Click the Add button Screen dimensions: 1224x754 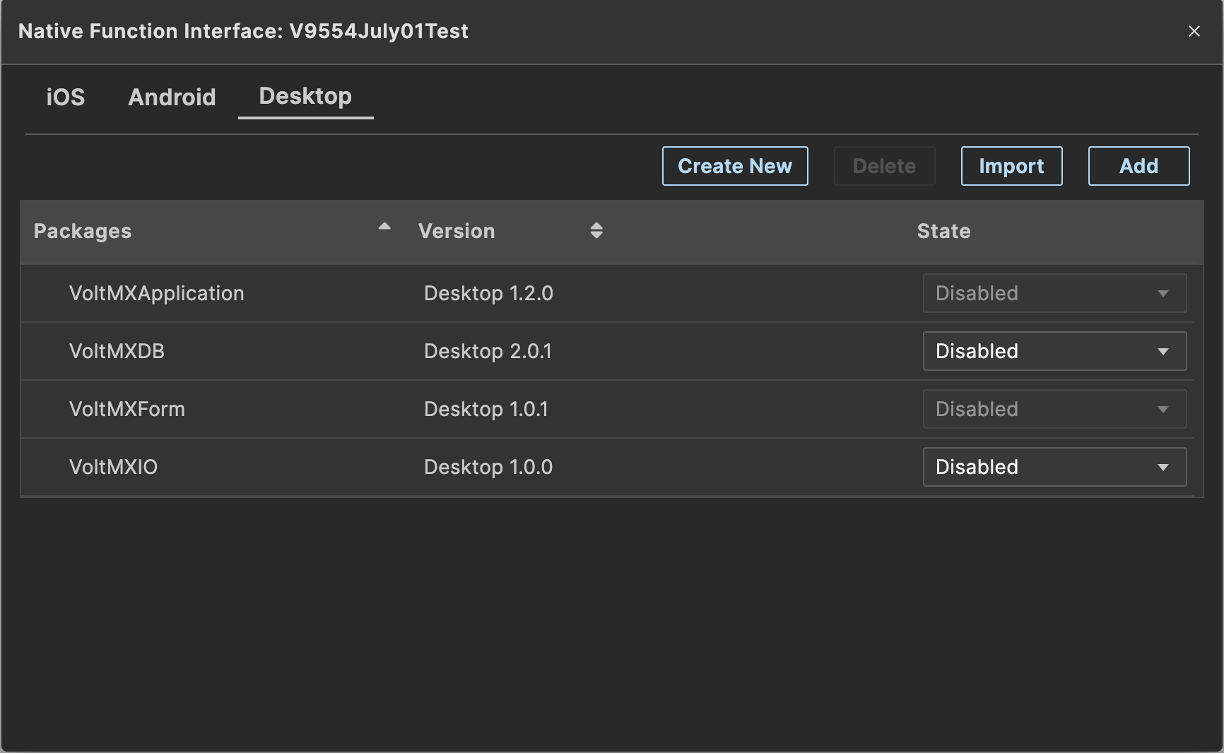(1139, 166)
